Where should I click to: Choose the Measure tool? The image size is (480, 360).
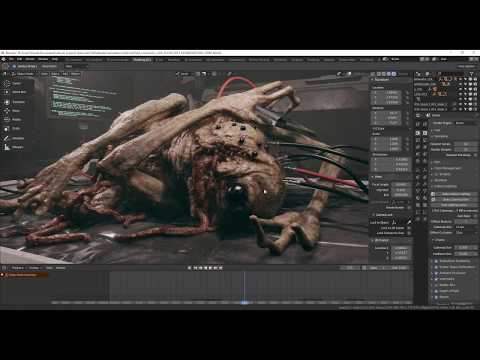pos(7,147)
